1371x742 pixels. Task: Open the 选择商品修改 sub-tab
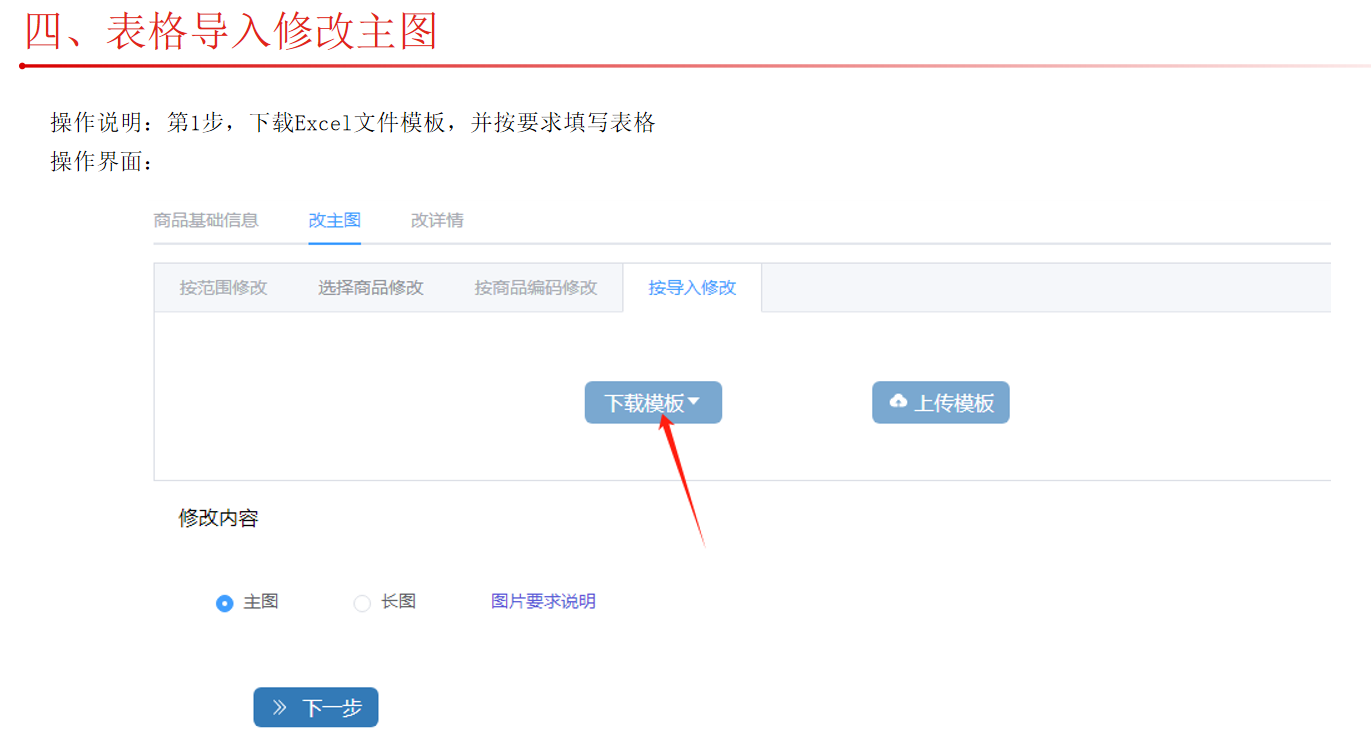371,288
